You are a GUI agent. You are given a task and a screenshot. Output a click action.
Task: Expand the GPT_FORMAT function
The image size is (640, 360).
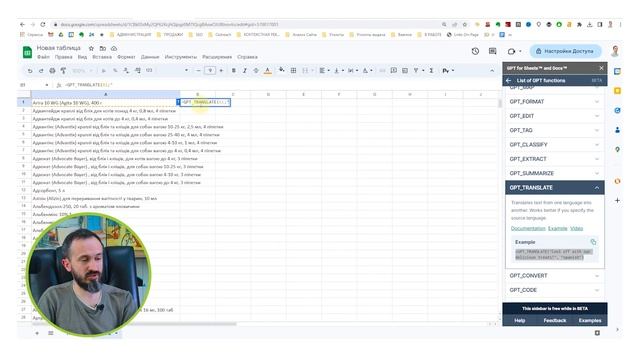[555, 102]
